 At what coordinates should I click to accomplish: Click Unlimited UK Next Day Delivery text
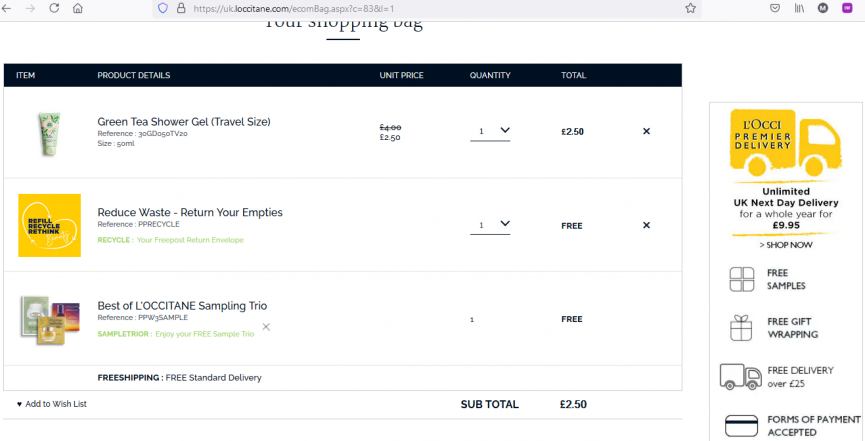point(786,197)
